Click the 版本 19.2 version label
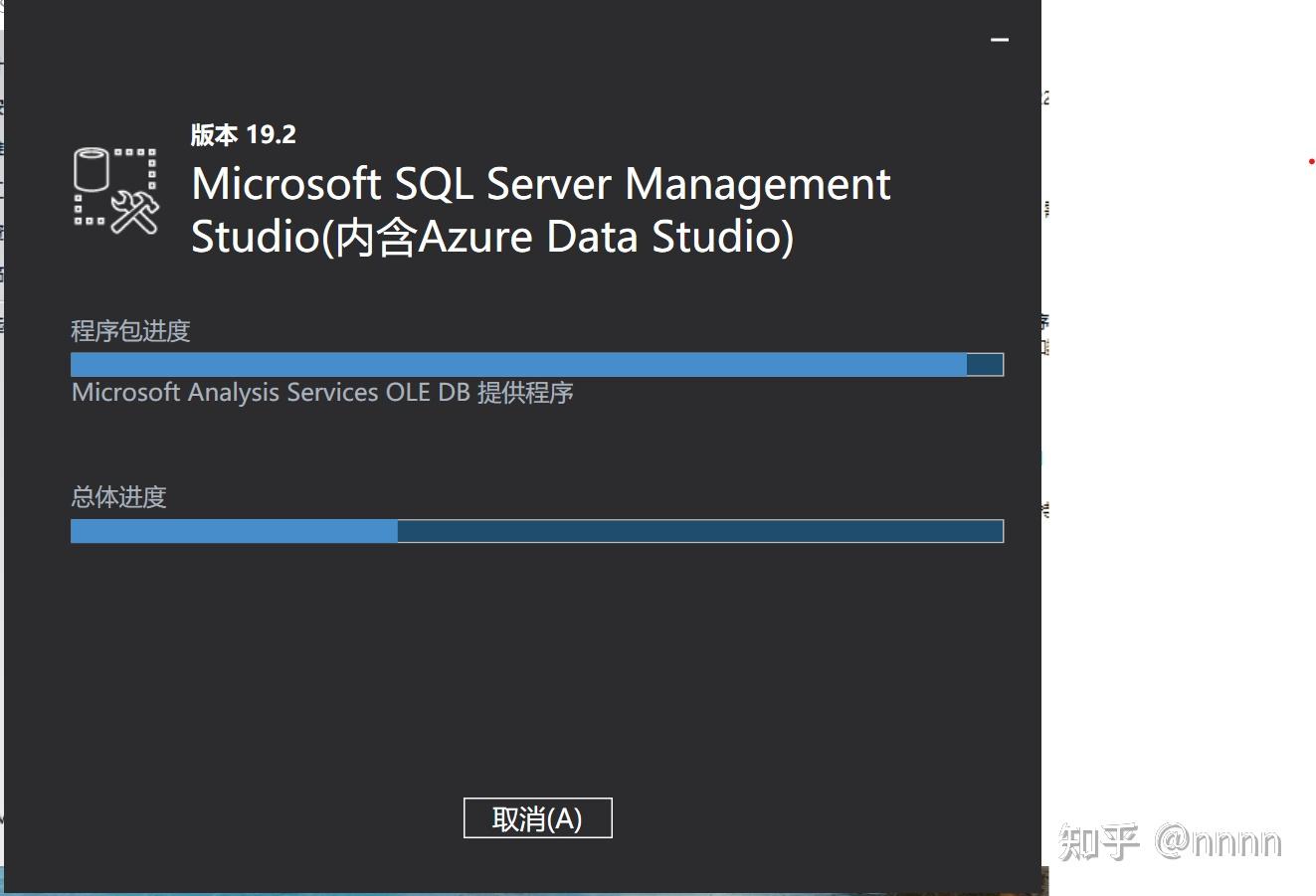The image size is (1316, 896). 244,134
